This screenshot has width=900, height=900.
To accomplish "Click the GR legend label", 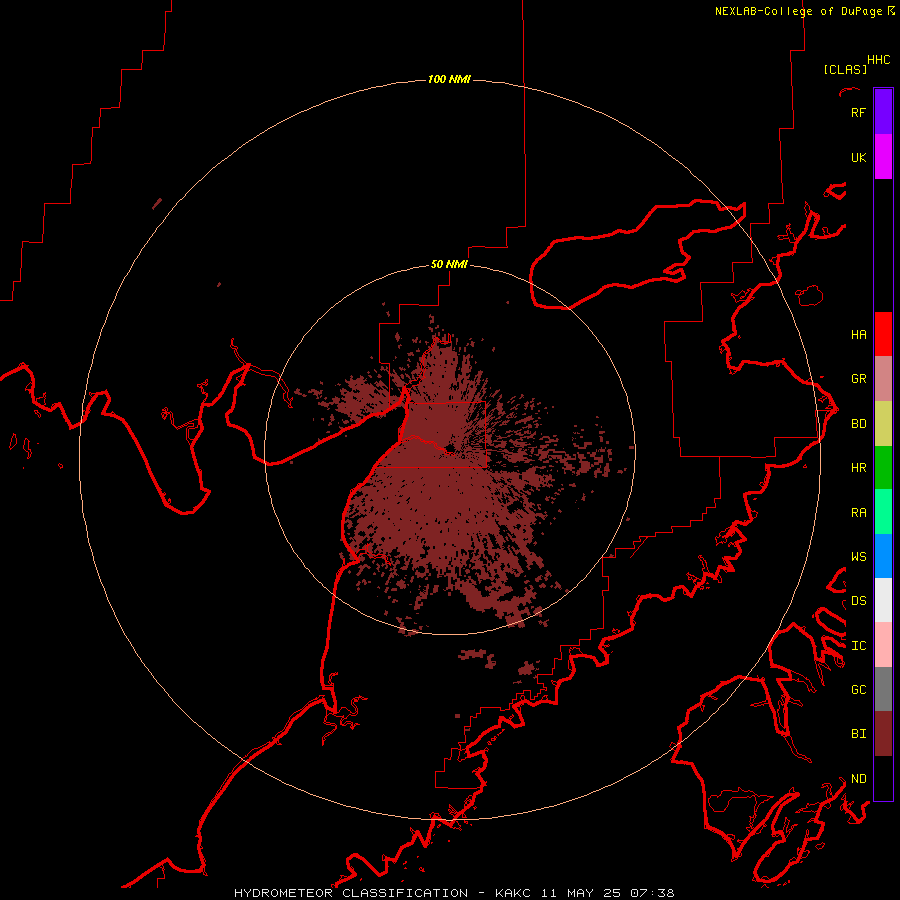I will click(858, 379).
